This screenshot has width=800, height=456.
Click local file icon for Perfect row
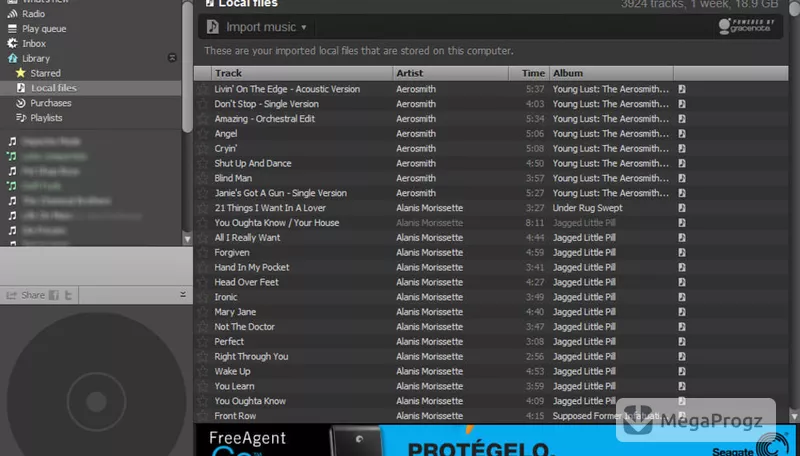point(682,341)
